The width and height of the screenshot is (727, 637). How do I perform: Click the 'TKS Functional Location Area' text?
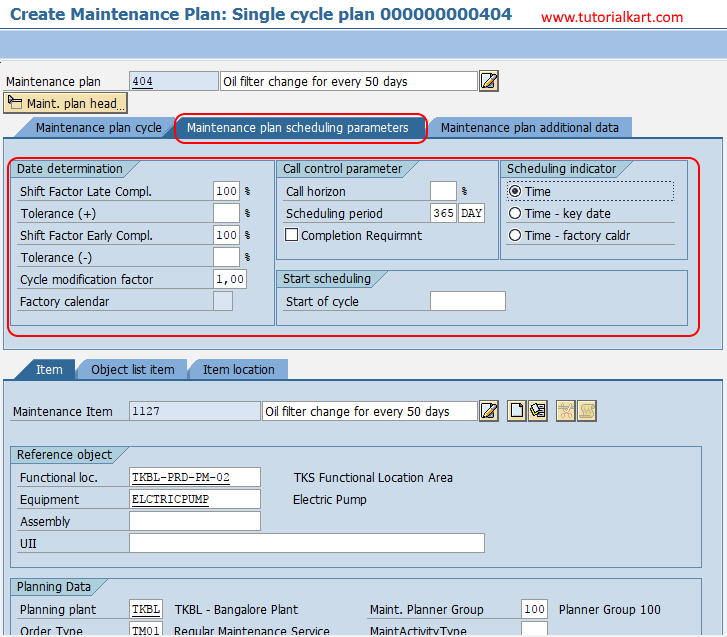(x=373, y=478)
